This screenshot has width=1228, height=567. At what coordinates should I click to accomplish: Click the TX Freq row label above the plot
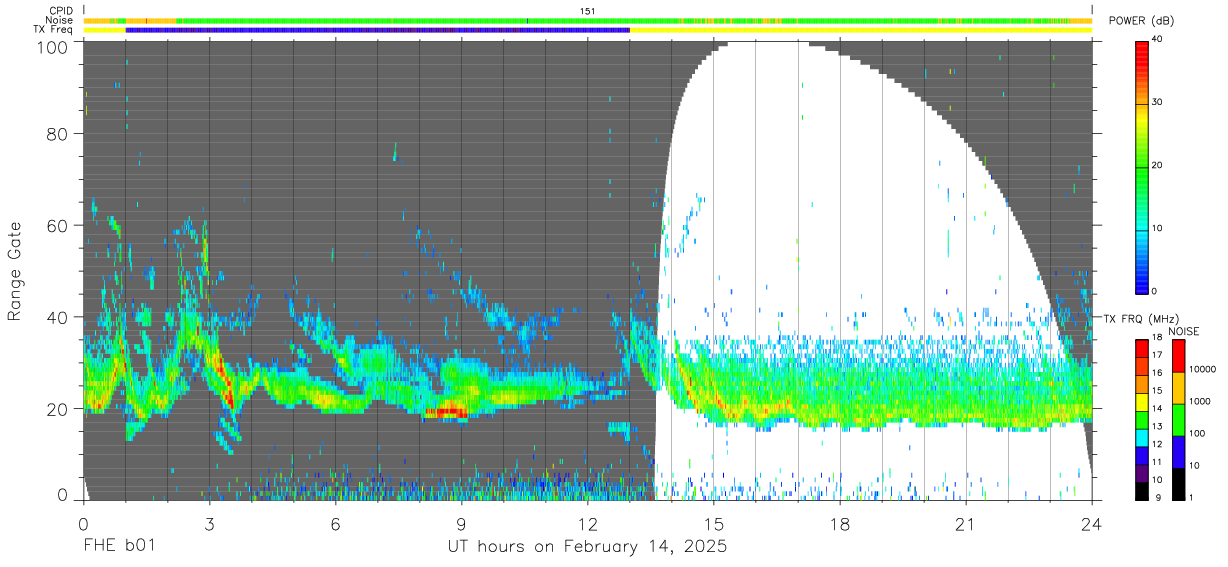point(55,29)
